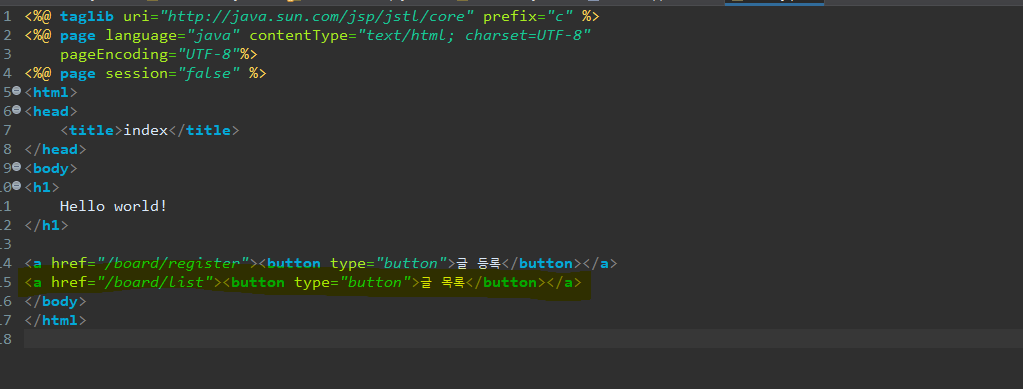Click the index title text
The image size is (1023, 389).
(145, 130)
